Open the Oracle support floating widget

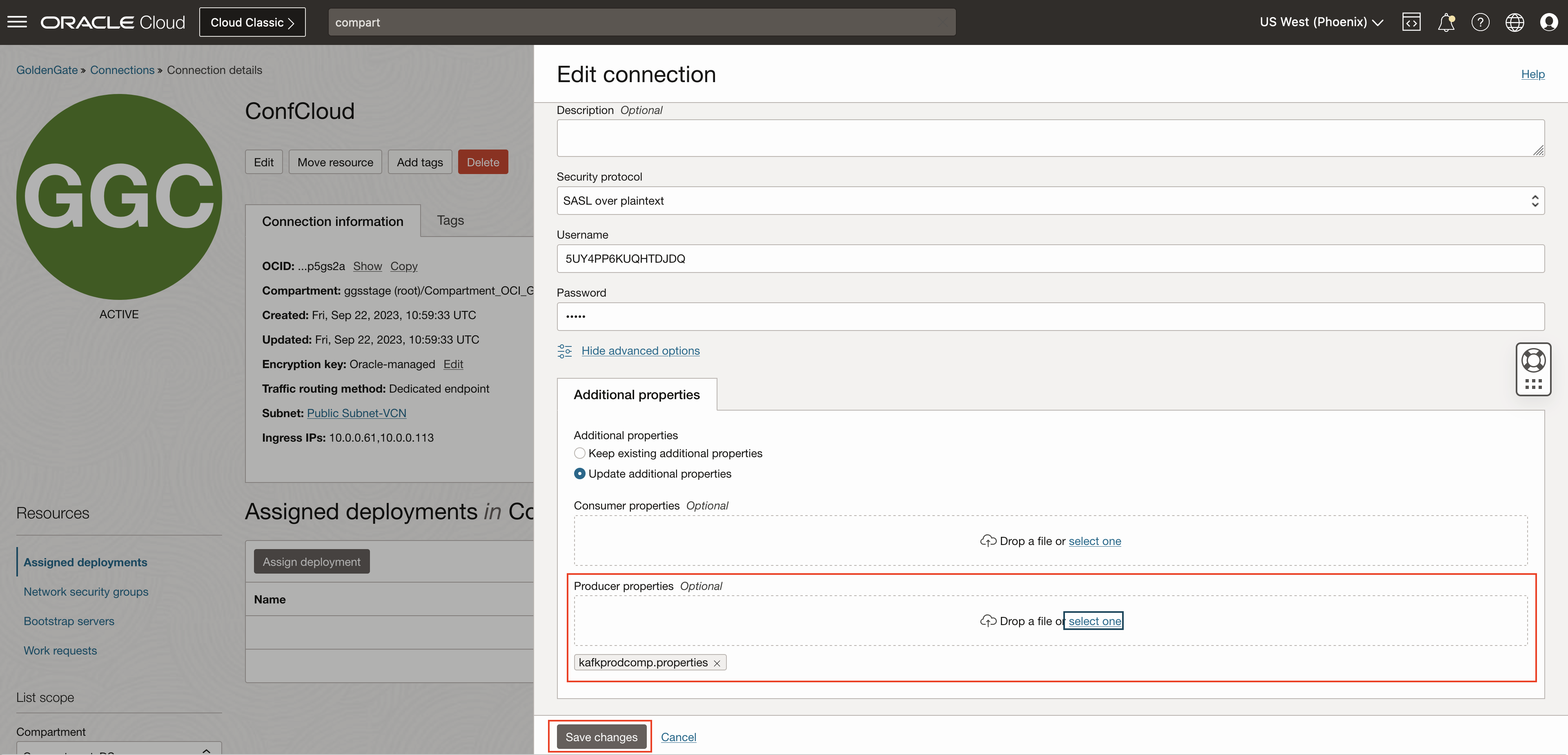(1533, 369)
